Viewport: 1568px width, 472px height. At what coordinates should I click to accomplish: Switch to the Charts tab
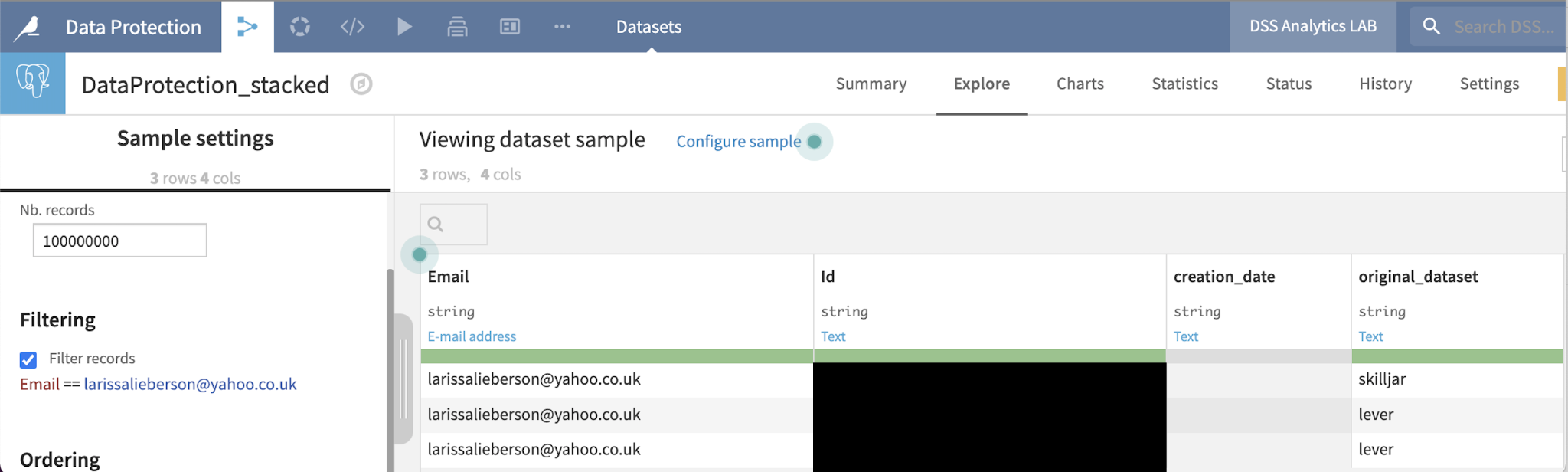pos(1080,84)
